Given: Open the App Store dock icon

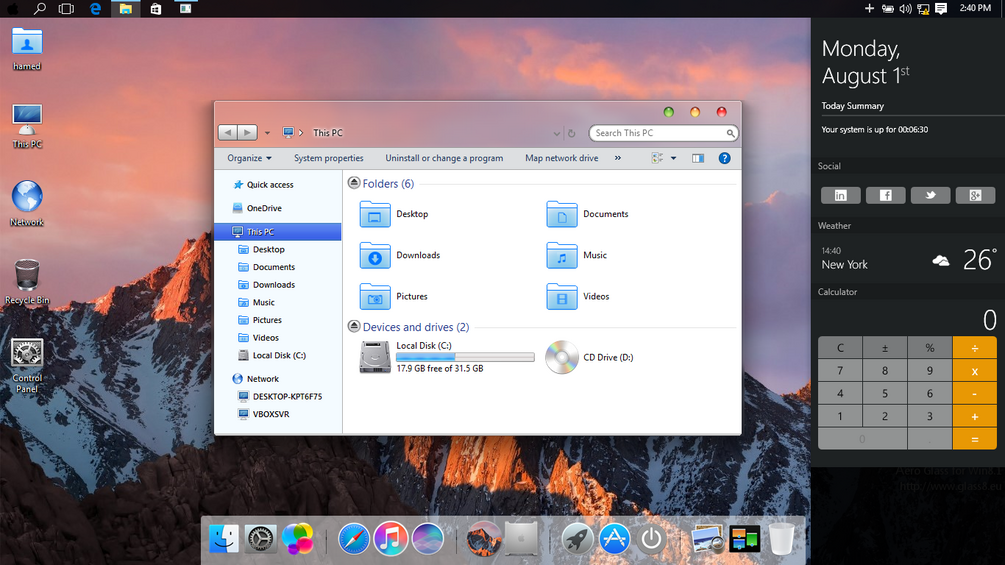Looking at the screenshot, I should (614, 539).
